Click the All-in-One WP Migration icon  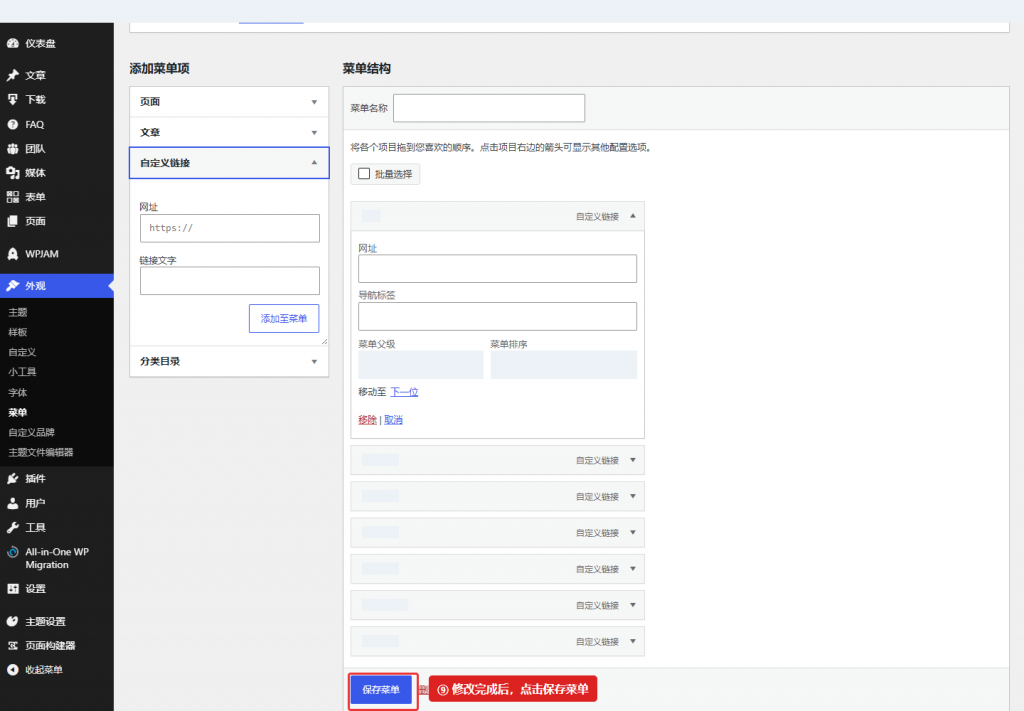click(x=12, y=552)
